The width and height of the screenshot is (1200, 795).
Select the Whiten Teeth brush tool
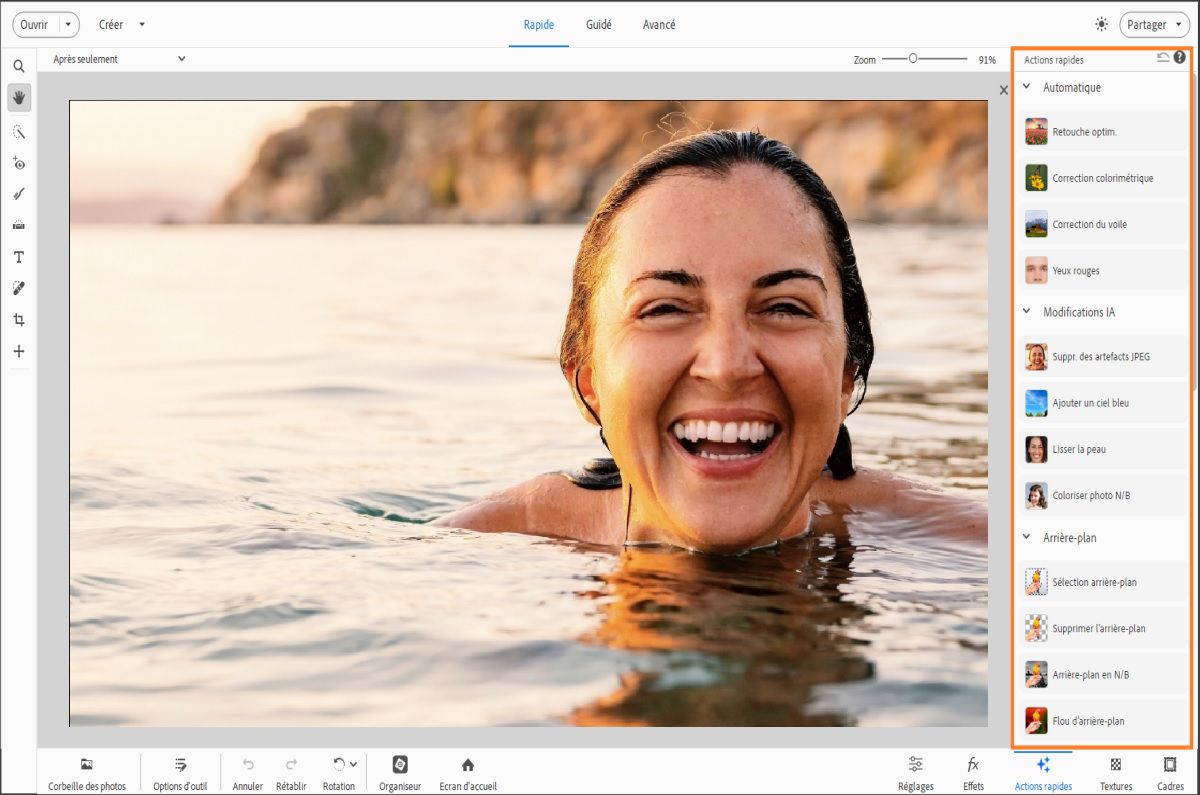[x=18, y=194]
